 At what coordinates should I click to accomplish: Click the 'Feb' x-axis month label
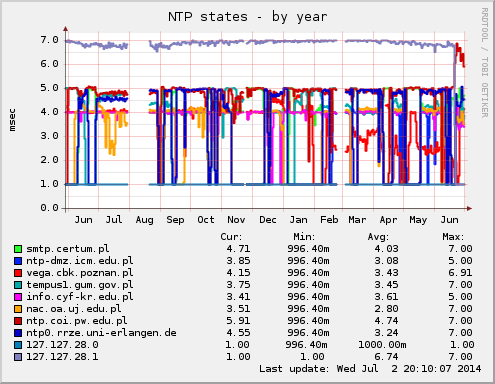coord(329,220)
